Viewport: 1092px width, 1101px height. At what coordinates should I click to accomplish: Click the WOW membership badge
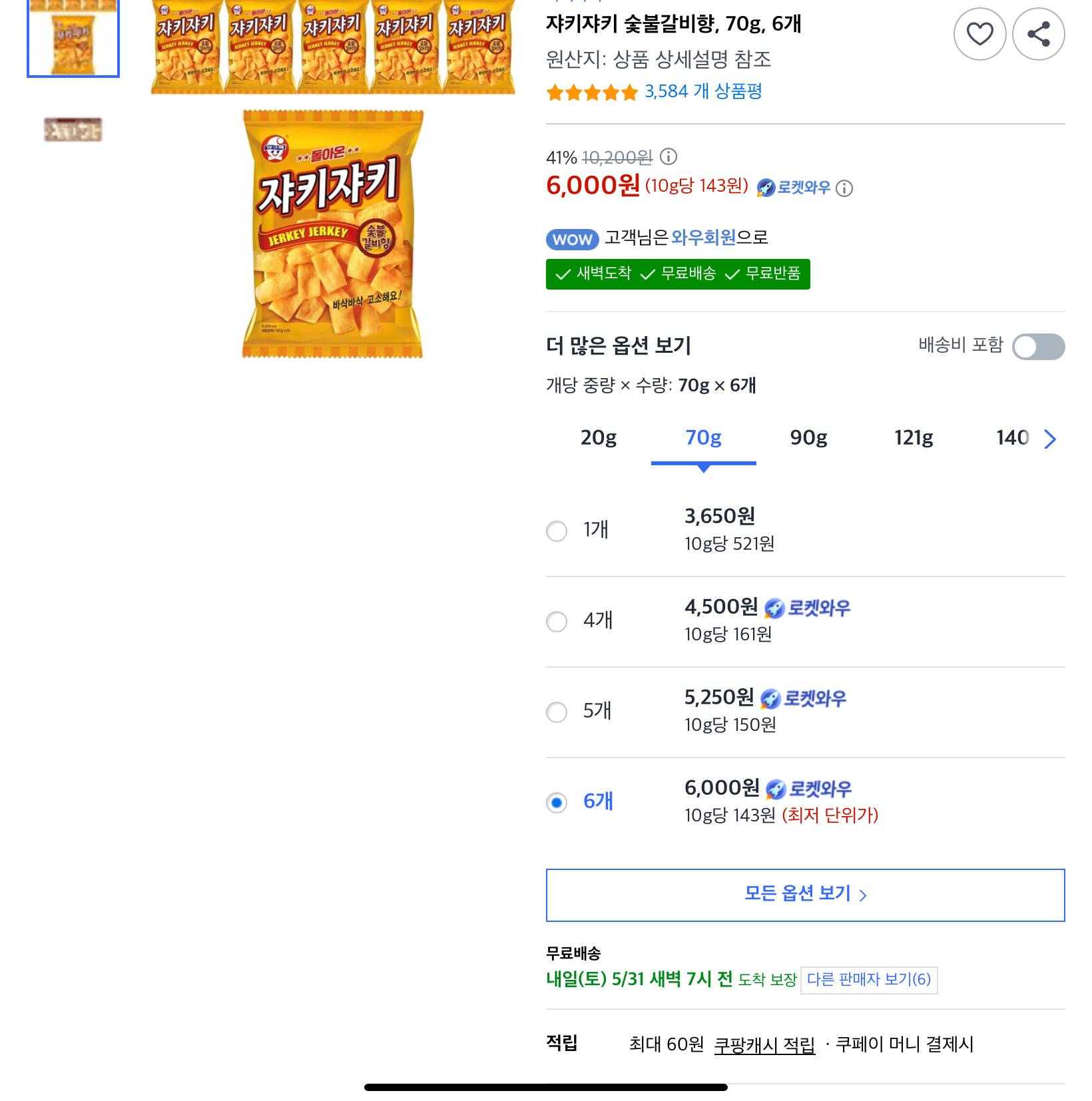(x=572, y=239)
